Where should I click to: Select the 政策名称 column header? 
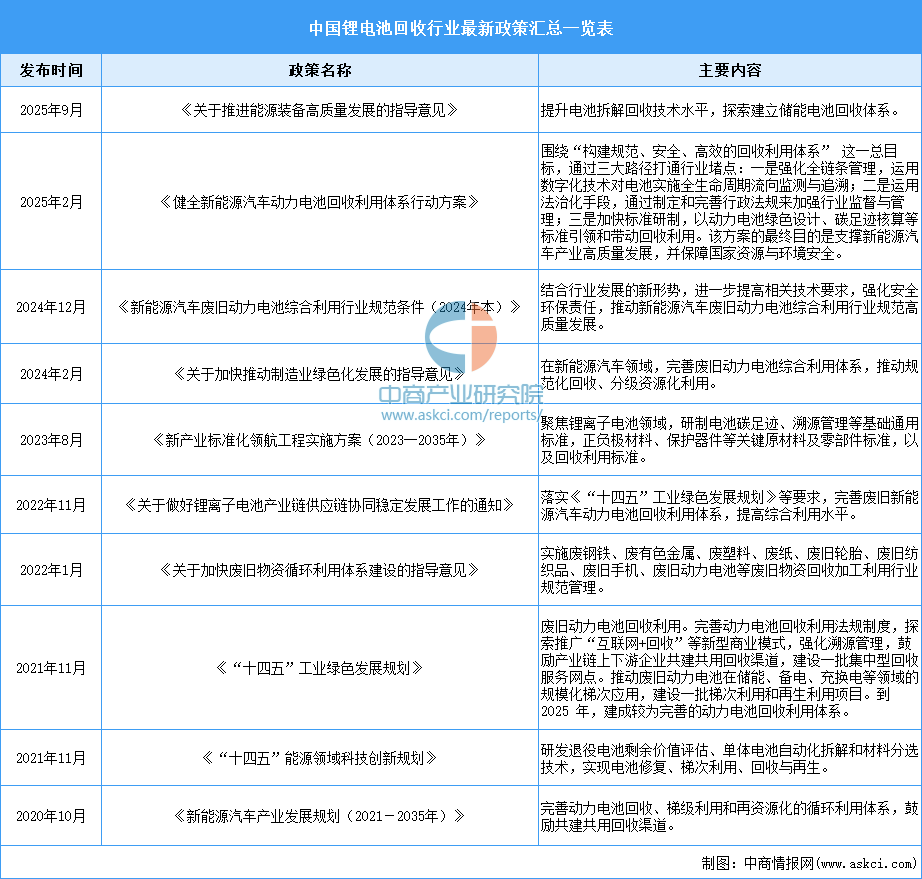pos(320,70)
